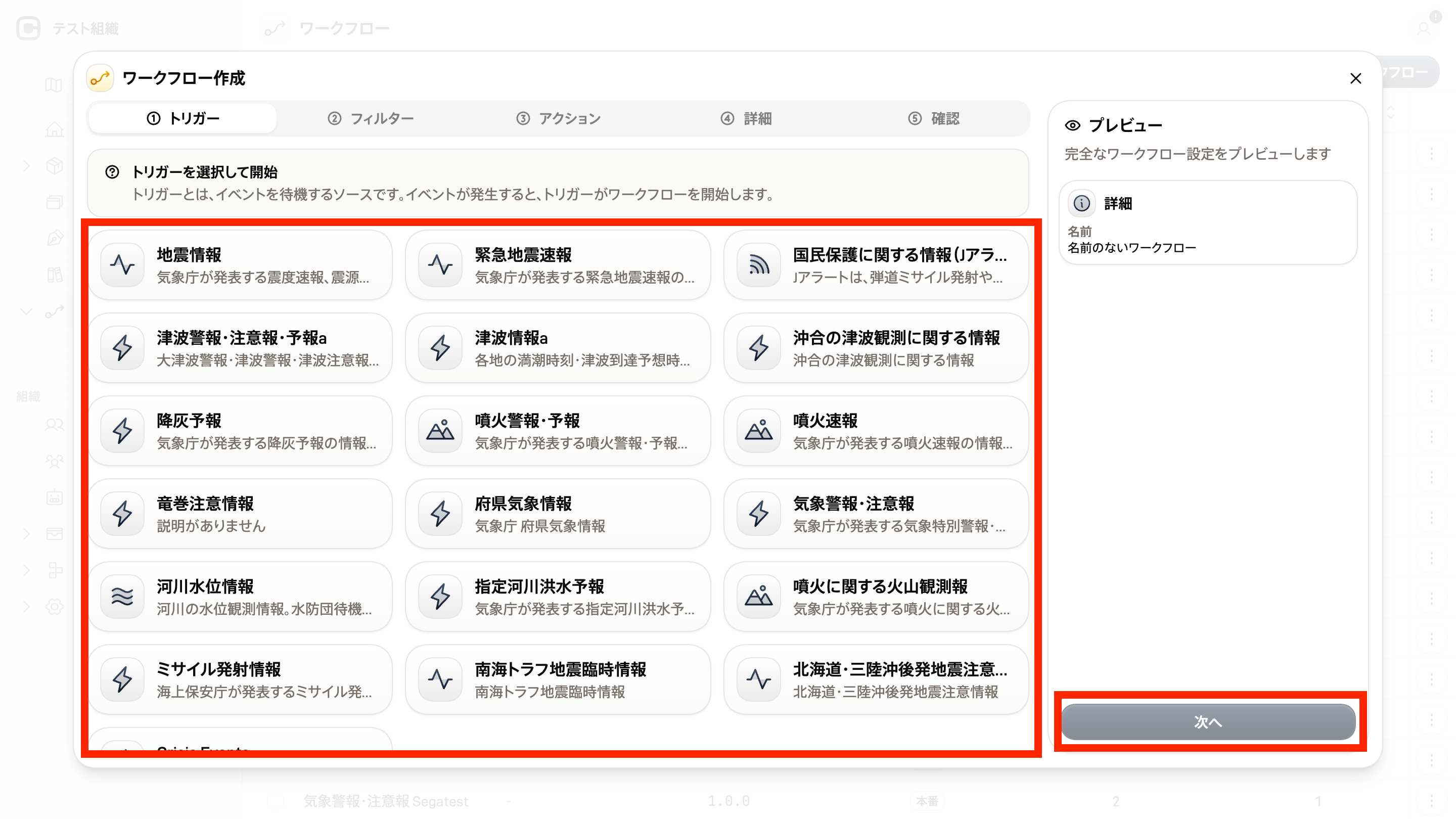Switch to the 詳細 step tab

[x=746, y=118]
